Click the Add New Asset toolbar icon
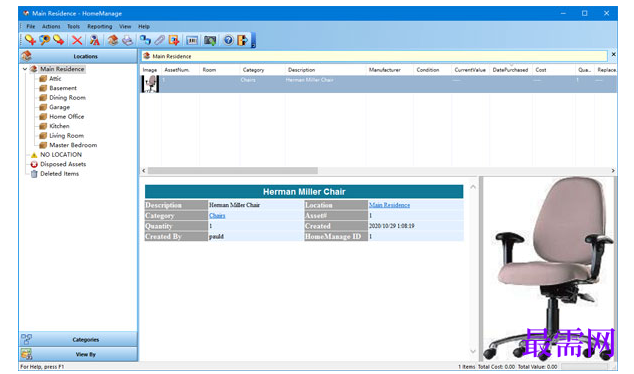634x374 pixels. [x=30, y=40]
